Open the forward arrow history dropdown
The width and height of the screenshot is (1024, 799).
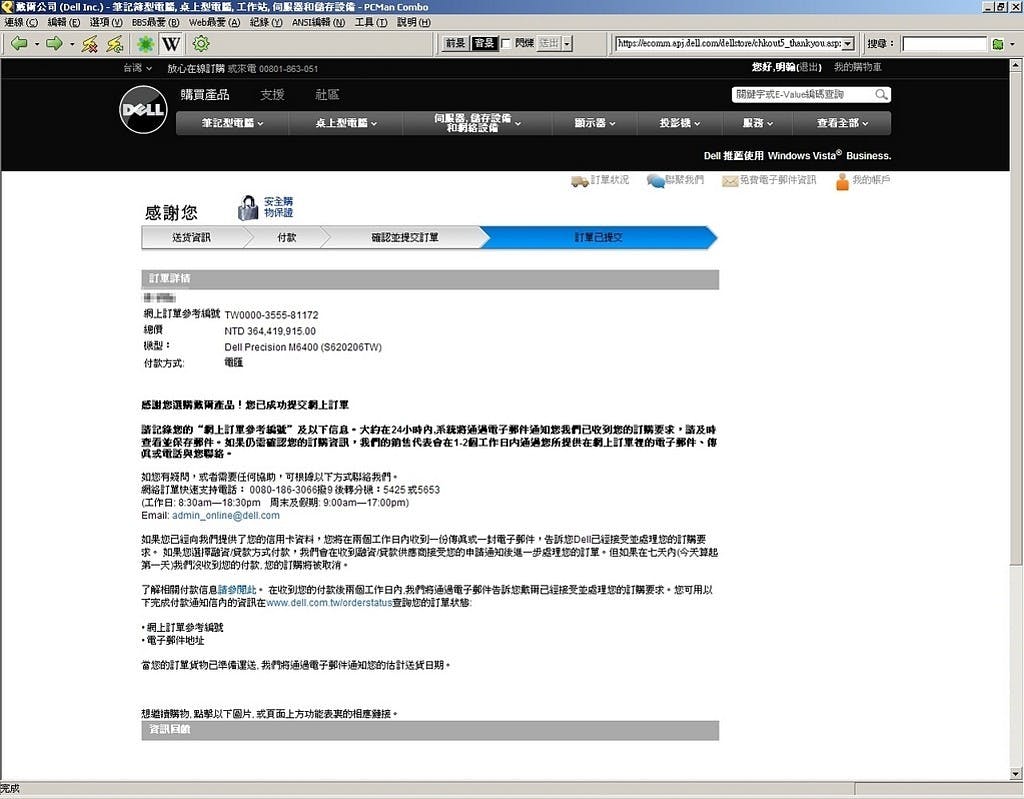point(72,44)
